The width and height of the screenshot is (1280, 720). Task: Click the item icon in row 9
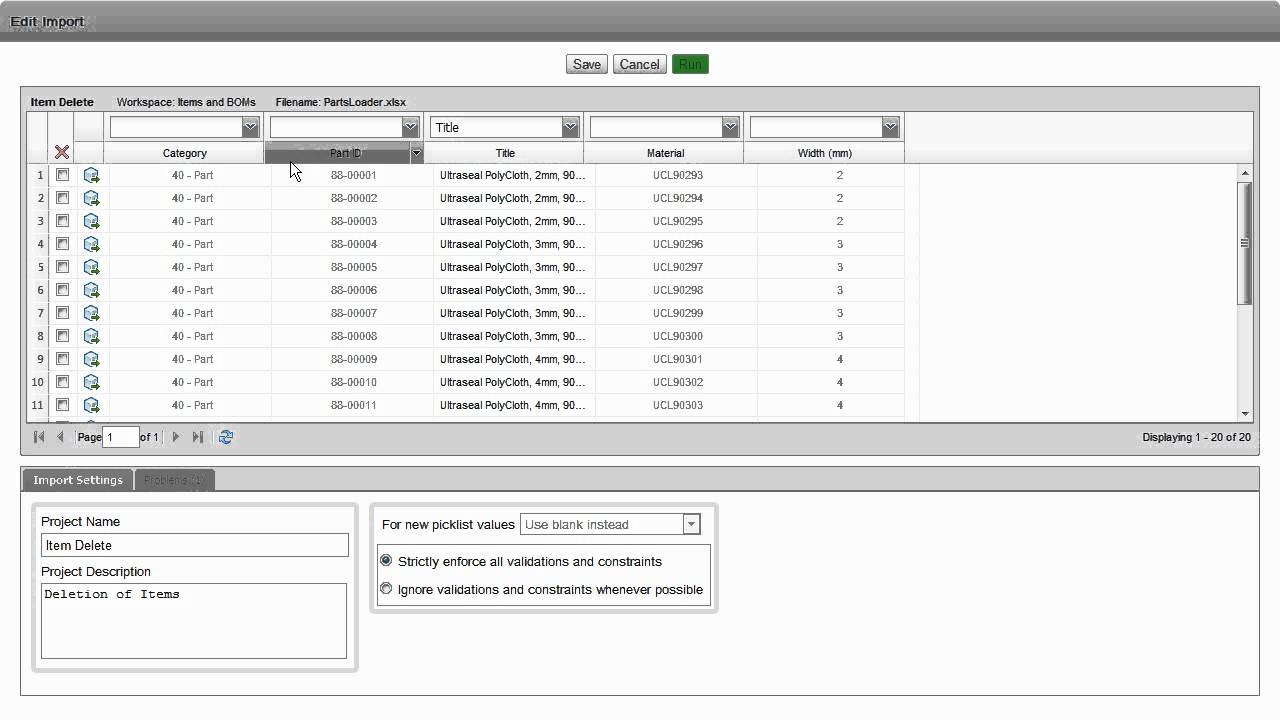pos(91,359)
